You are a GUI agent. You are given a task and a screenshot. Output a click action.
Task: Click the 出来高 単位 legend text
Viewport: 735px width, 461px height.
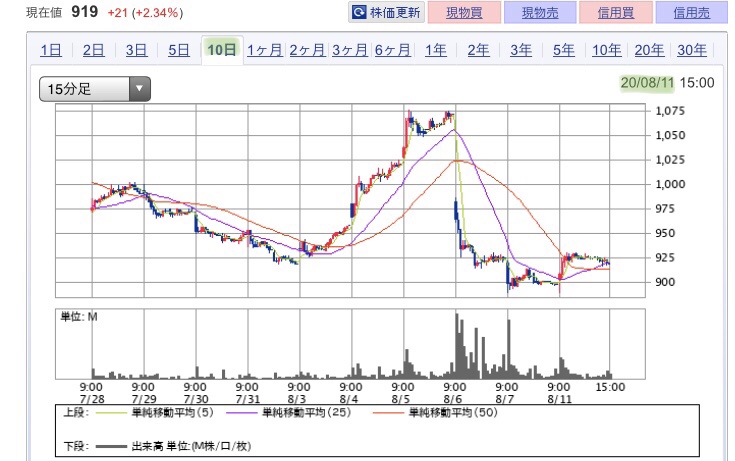coord(191,446)
